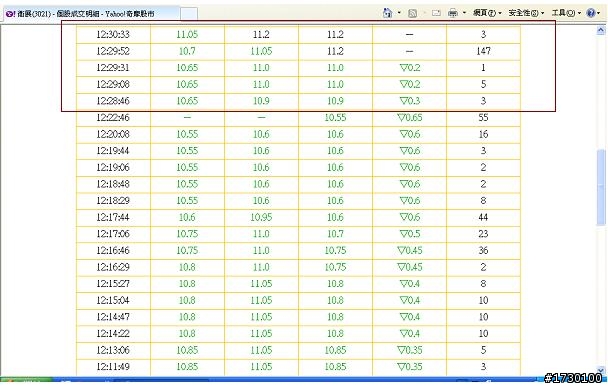Viewport: 608px width, 386px height.
Task: Click bid price 10.85 in the 12:13:06 row
Action: click(x=187, y=350)
